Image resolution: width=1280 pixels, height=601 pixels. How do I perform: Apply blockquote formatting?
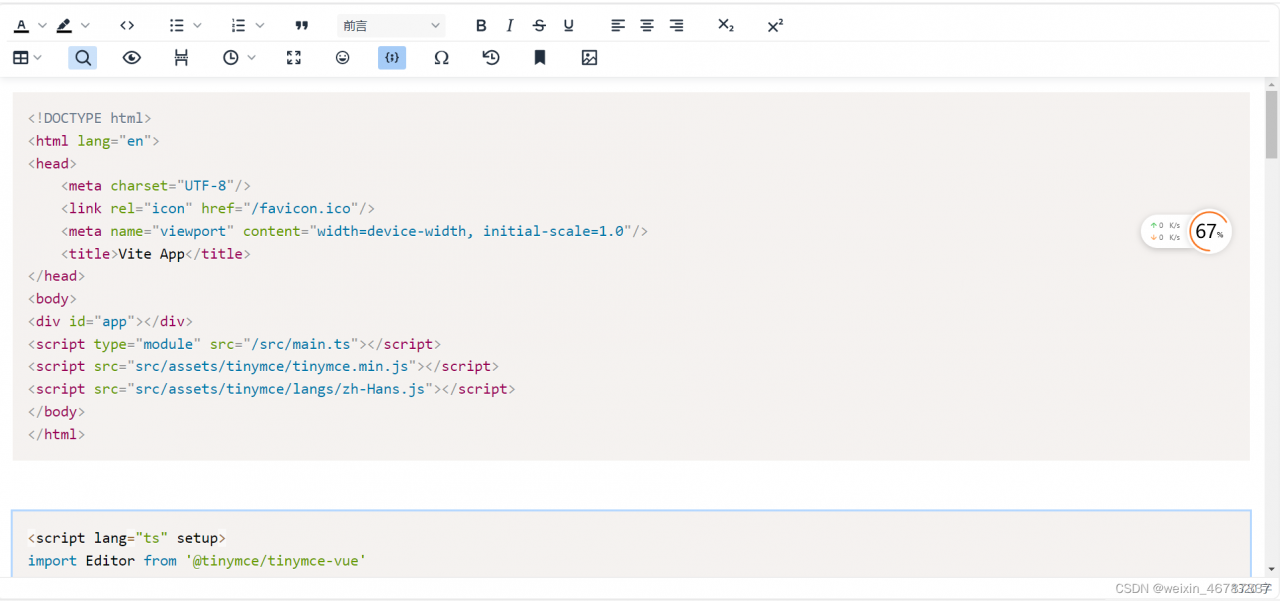tap(302, 25)
